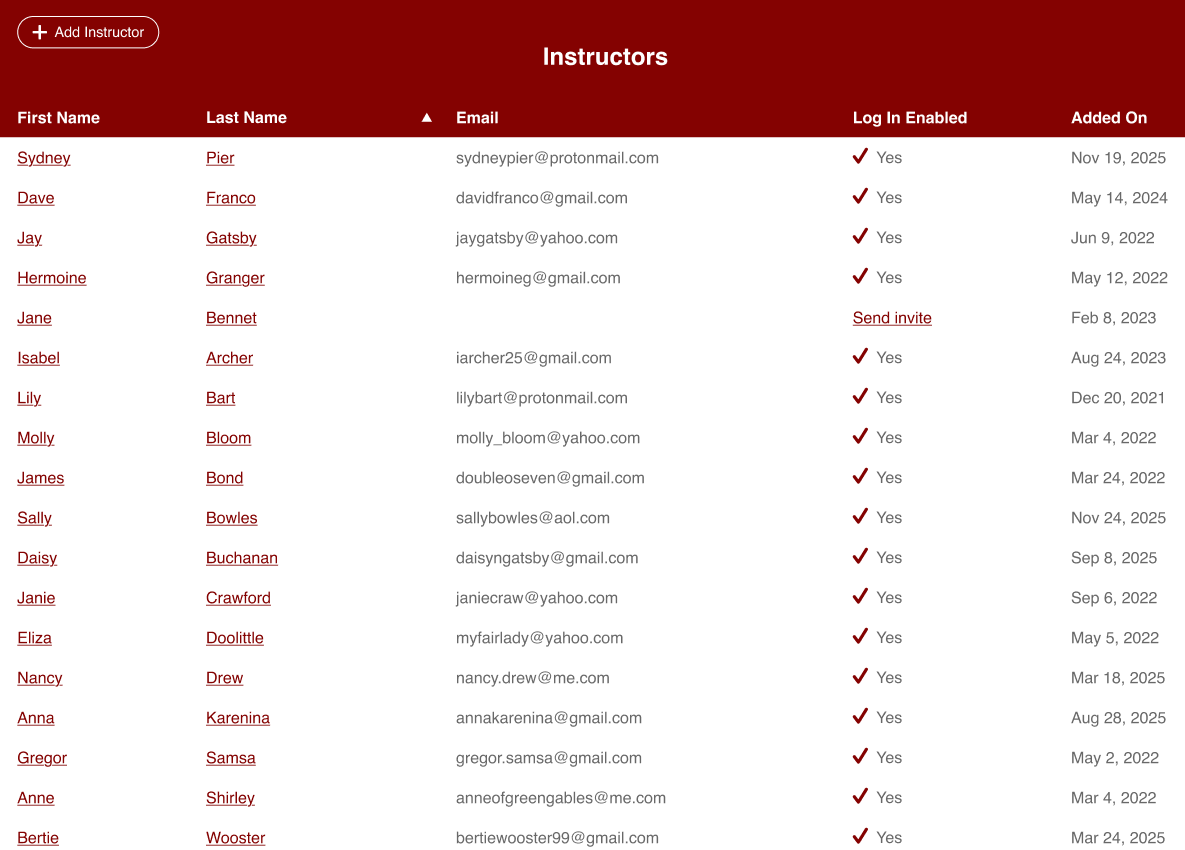The image size is (1185, 850).
Task: Click the checkmark next to Lily Bart
Action: pyautogui.click(x=860, y=397)
